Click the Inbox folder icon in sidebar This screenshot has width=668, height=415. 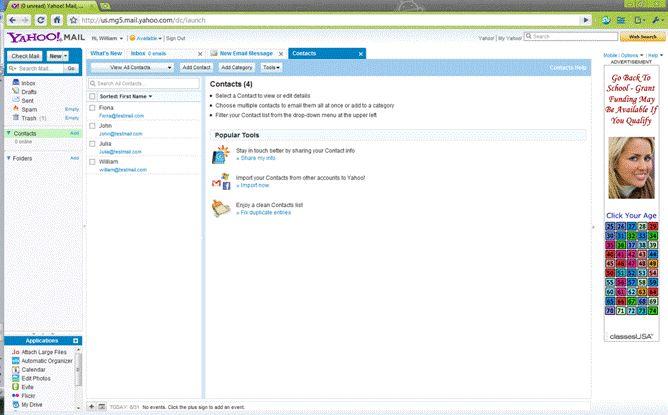pos(14,82)
